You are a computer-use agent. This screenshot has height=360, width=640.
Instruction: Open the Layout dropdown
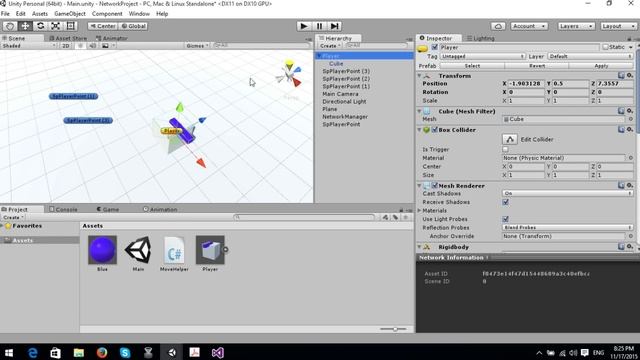point(618,26)
